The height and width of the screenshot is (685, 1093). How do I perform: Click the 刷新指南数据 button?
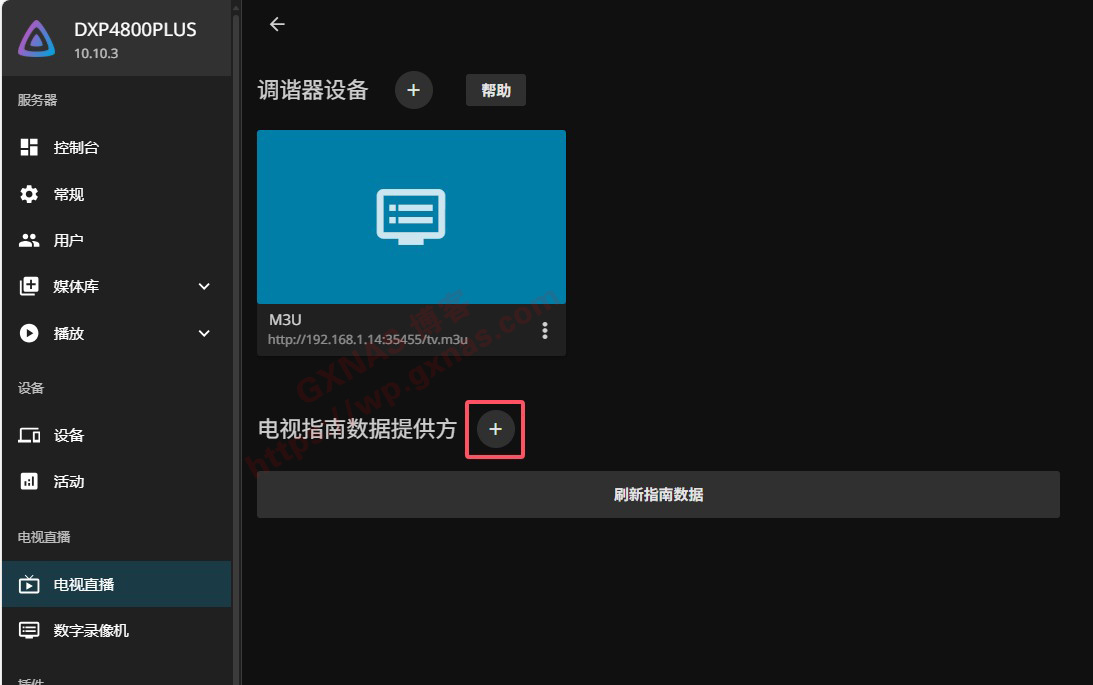tap(658, 495)
